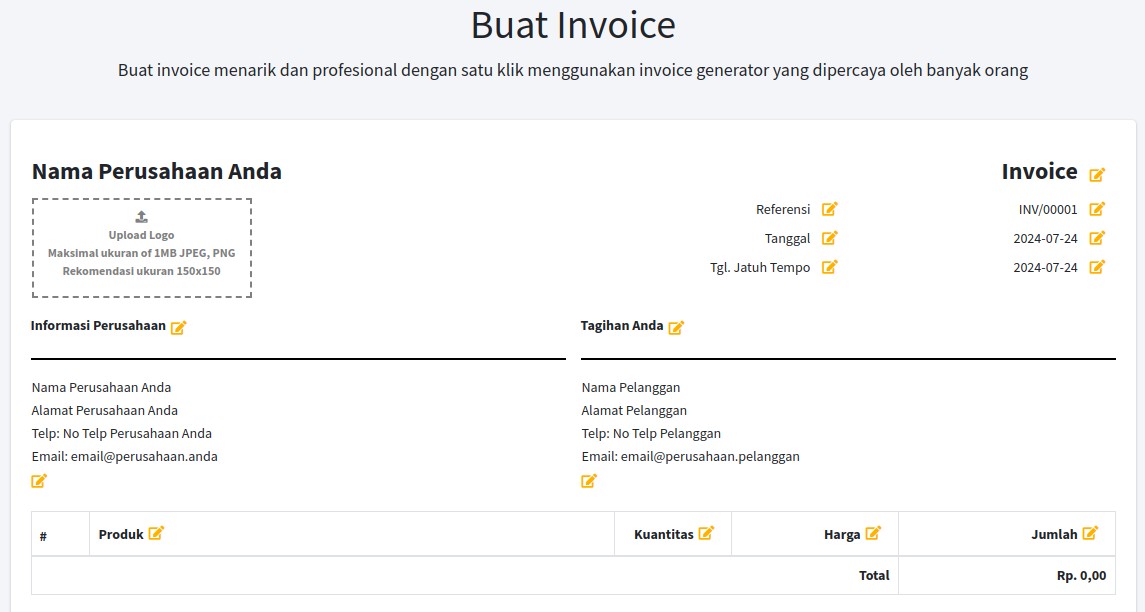Click email@perusahaan.anda line
The image size is (1145, 612).
click(x=125, y=457)
